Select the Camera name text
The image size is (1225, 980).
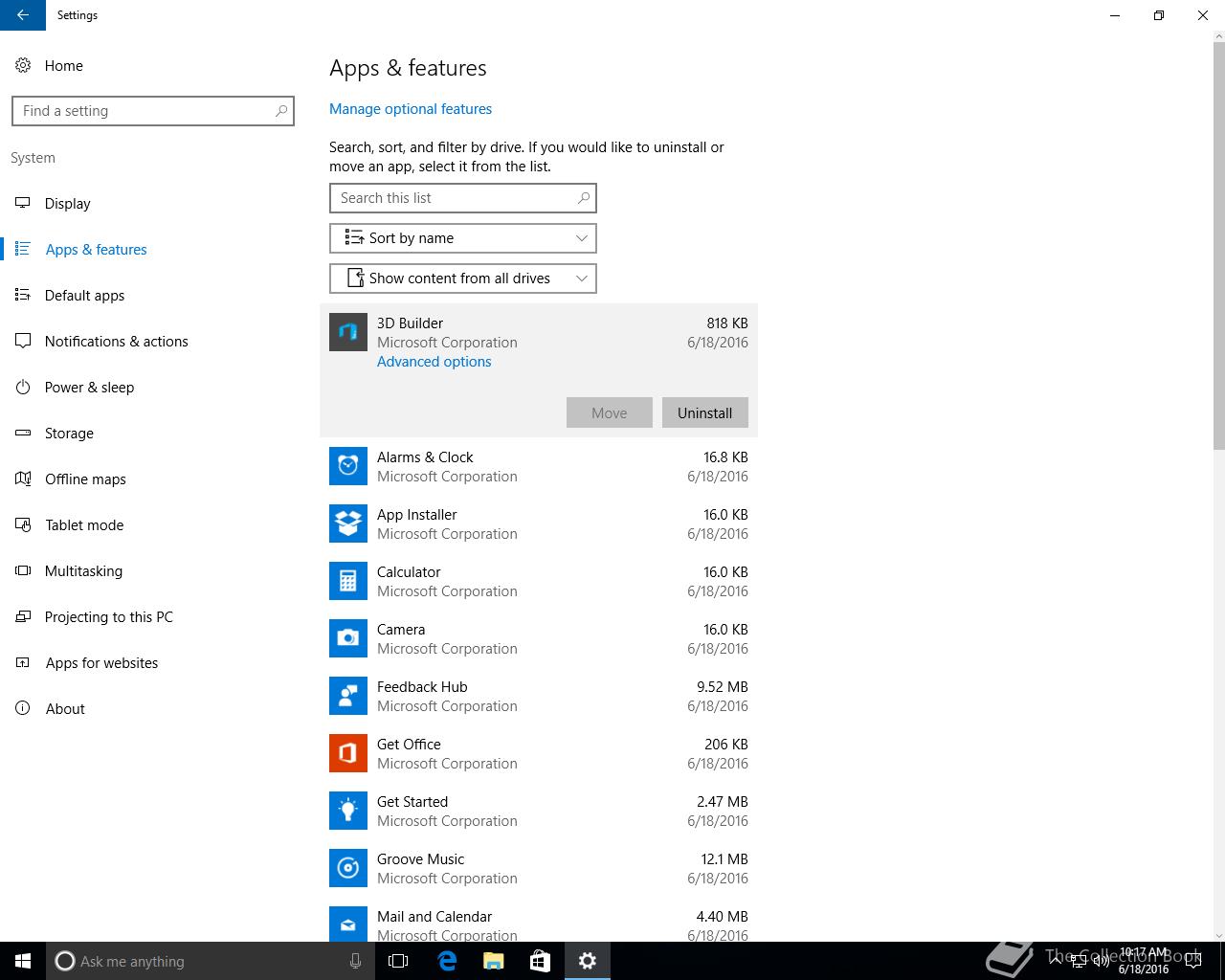401,630
